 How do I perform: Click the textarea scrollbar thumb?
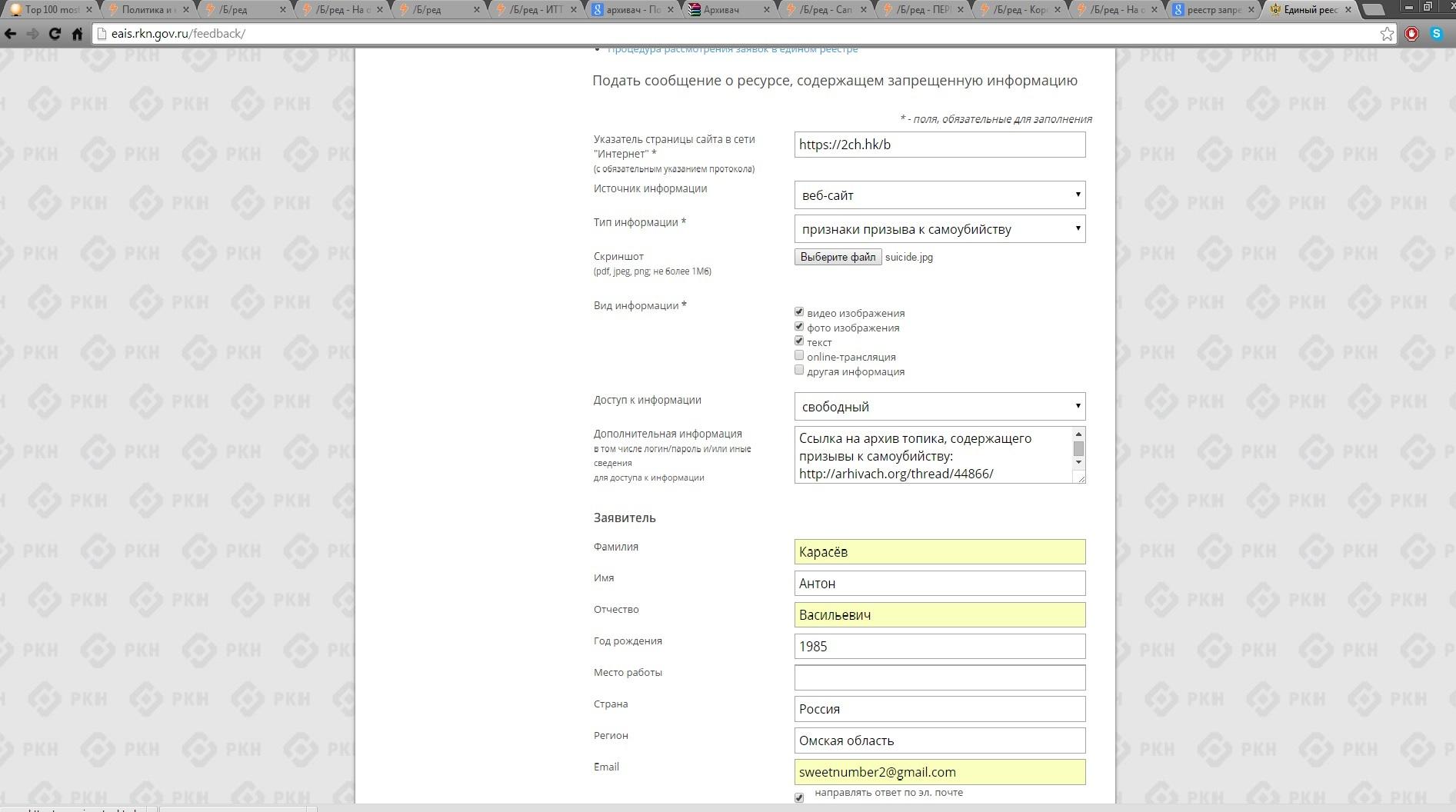pyautogui.click(x=1078, y=448)
